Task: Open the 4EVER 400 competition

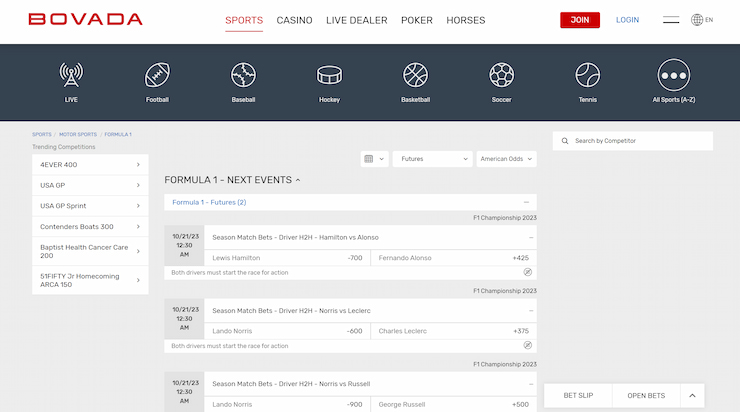Action: coord(90,165)
